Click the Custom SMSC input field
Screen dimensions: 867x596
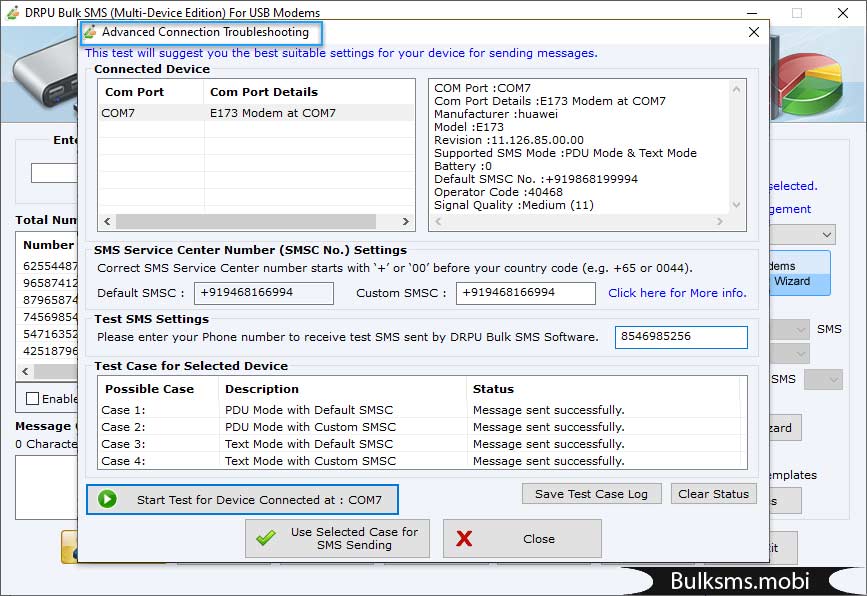525,293
